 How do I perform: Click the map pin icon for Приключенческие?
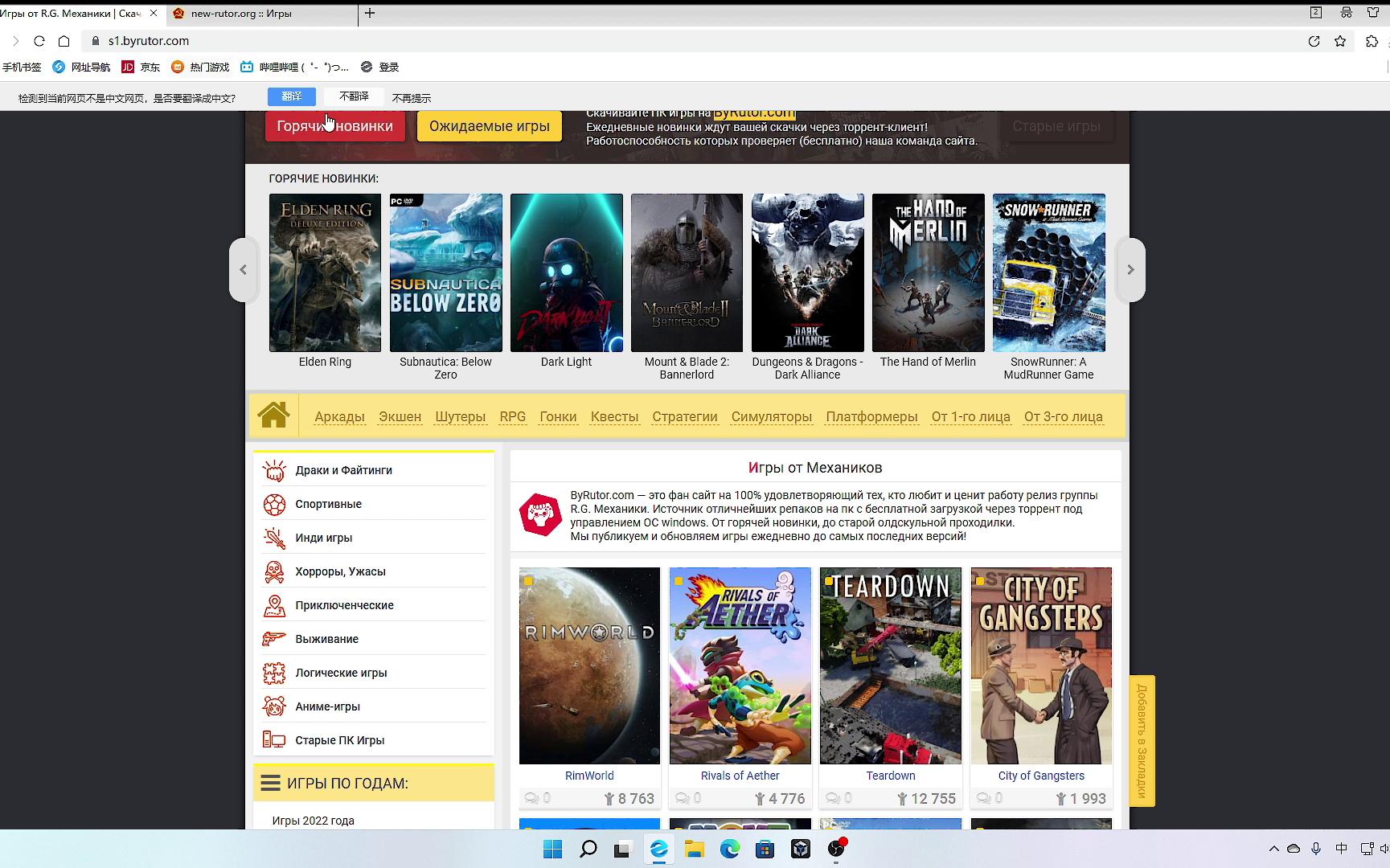click(274, 605)
